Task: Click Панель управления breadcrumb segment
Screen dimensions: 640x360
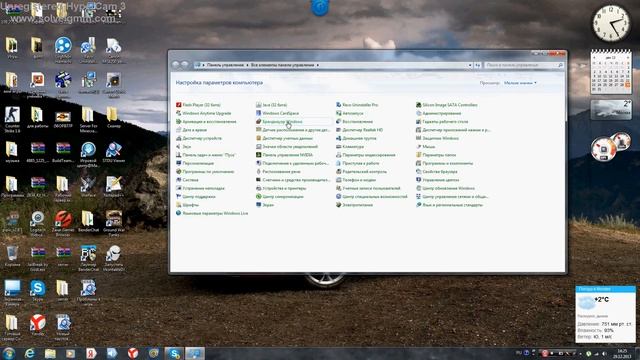Action: coord(225,65)
